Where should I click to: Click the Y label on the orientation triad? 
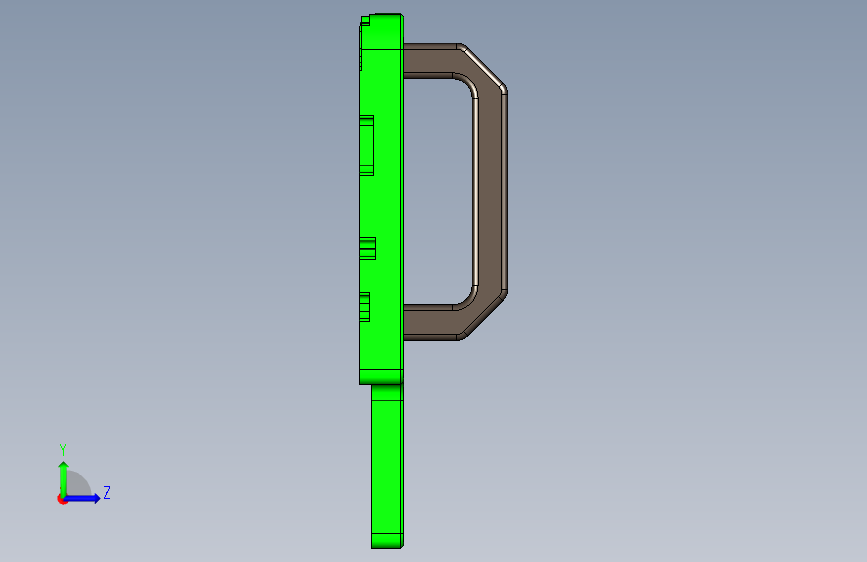[x=63, y=449]
